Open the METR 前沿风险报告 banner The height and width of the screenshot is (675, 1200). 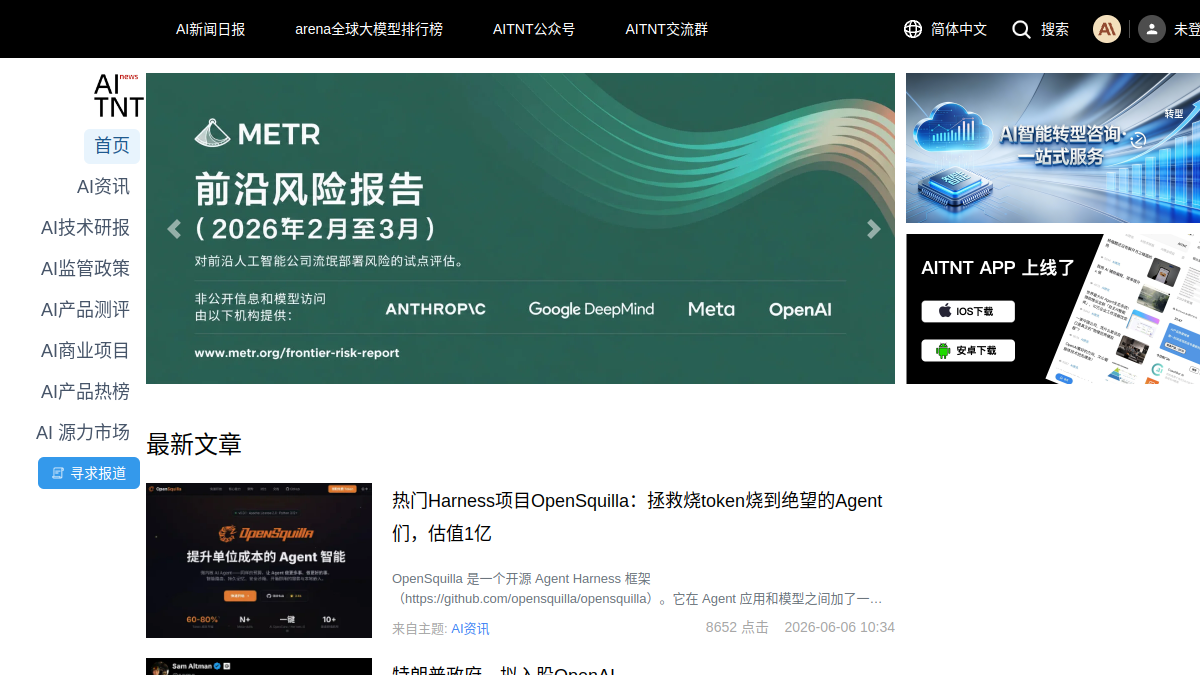(520, 228)
